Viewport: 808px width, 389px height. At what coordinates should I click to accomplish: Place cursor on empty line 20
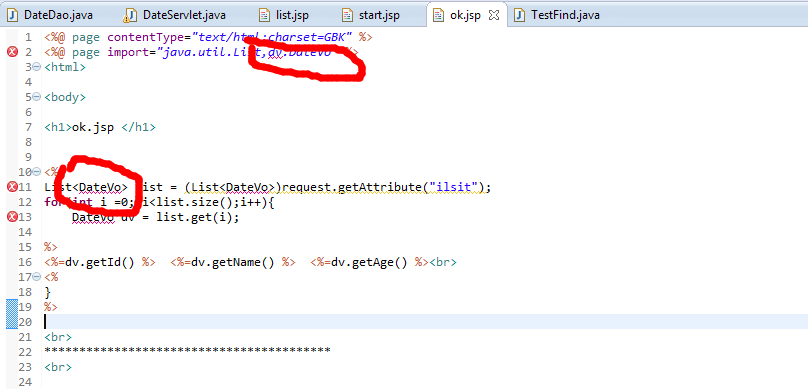[x=423, y=322]
